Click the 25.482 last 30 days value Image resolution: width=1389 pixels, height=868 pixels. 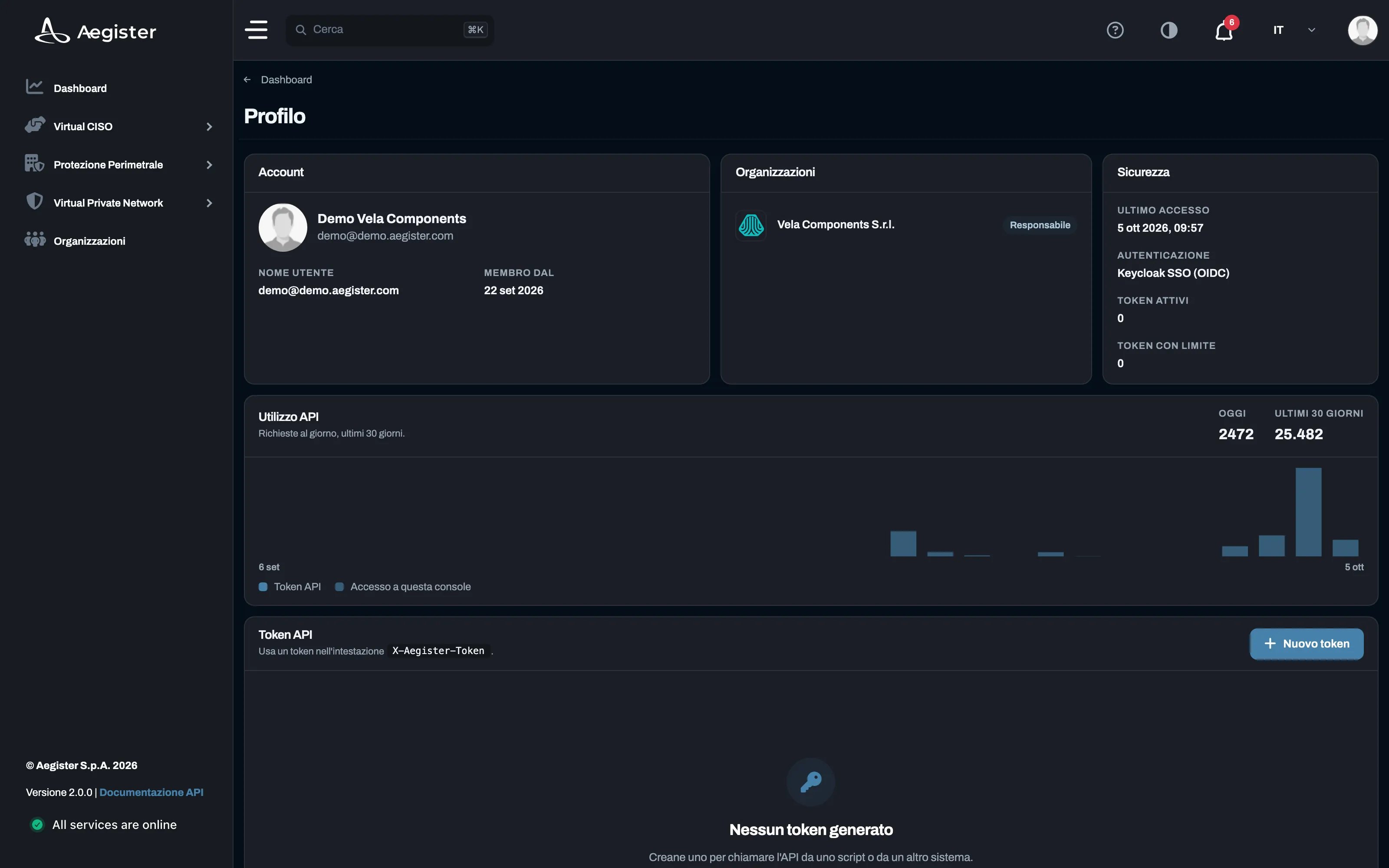click(x=1298, y=434)
